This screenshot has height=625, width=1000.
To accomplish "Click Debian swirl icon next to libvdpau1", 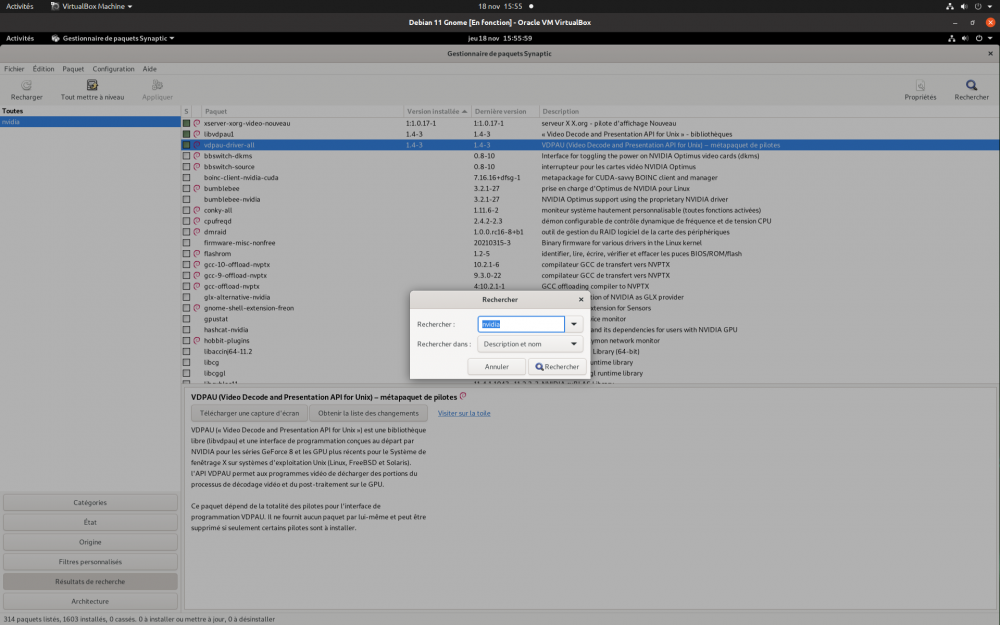I will 197,134.
